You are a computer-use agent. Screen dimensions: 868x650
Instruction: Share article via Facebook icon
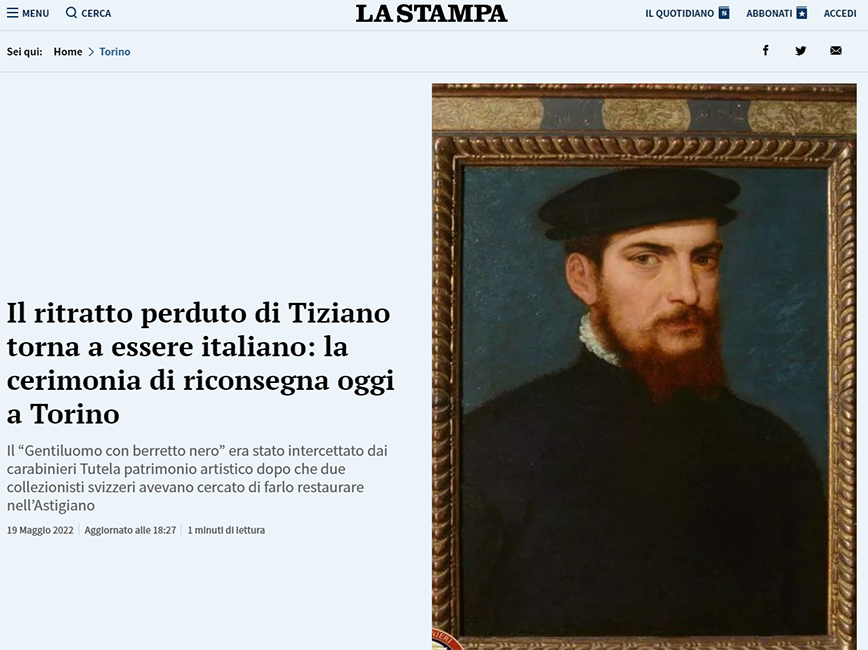coord(766,50)
